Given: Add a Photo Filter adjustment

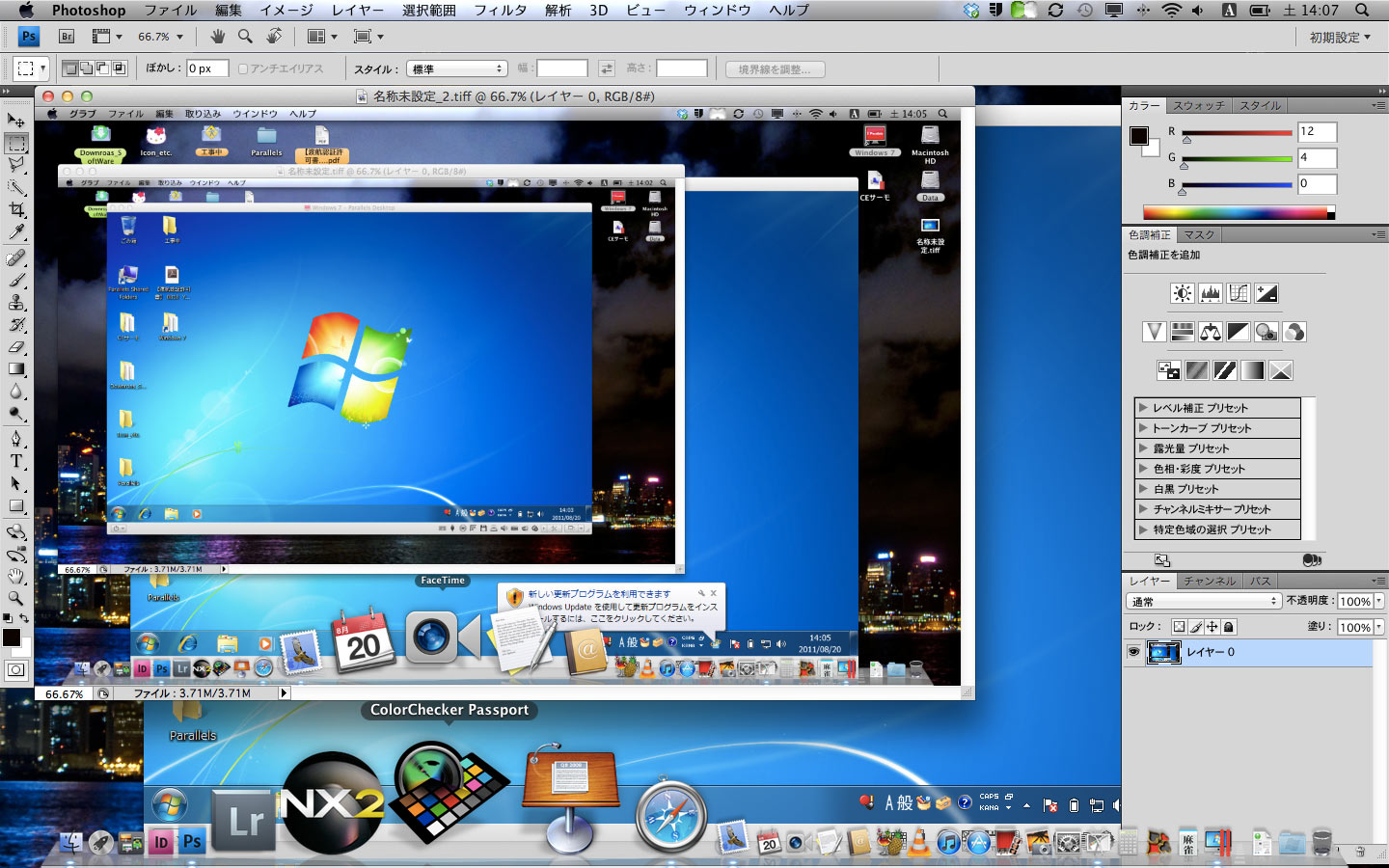Looking at the screenshot, I should (x=1266, y=332).
